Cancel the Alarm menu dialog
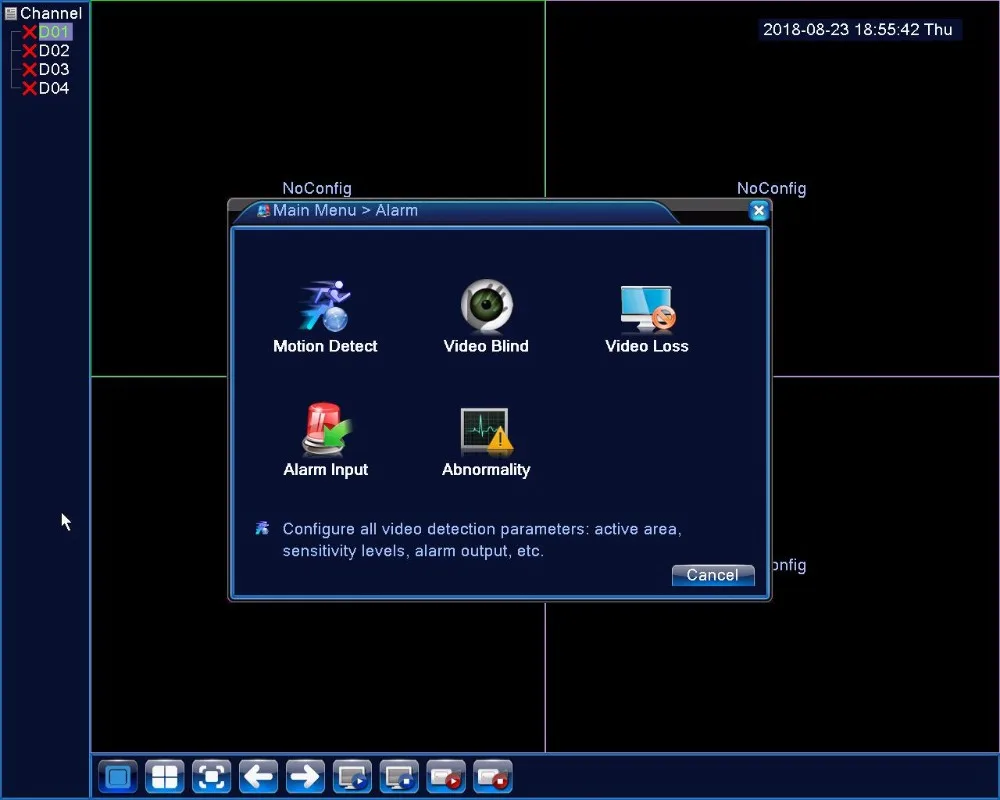This screenshot has height=800, width=1000. (x=712, y=575)
